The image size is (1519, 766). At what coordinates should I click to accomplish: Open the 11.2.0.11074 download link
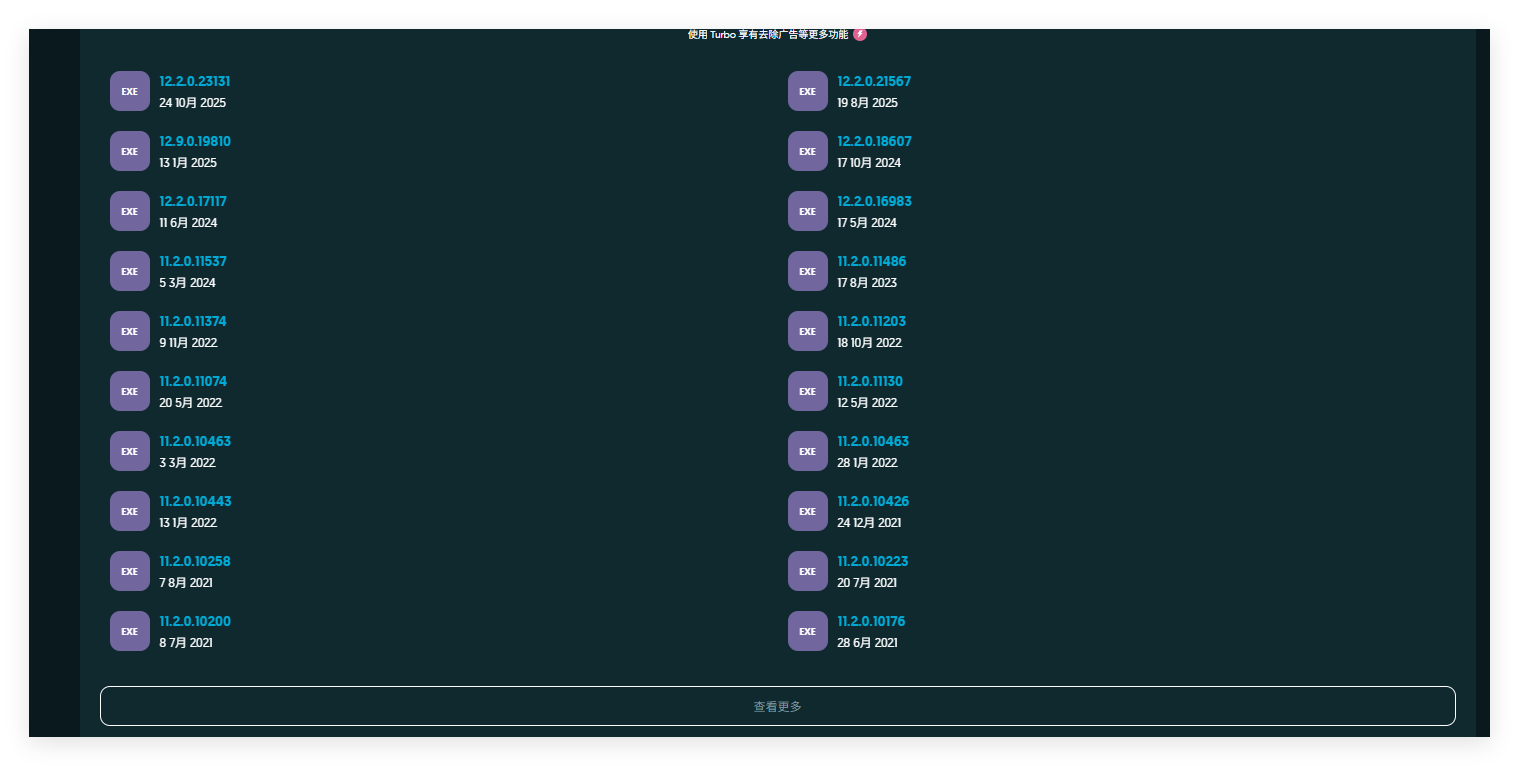pyautogui.click(x=193, y=381)
